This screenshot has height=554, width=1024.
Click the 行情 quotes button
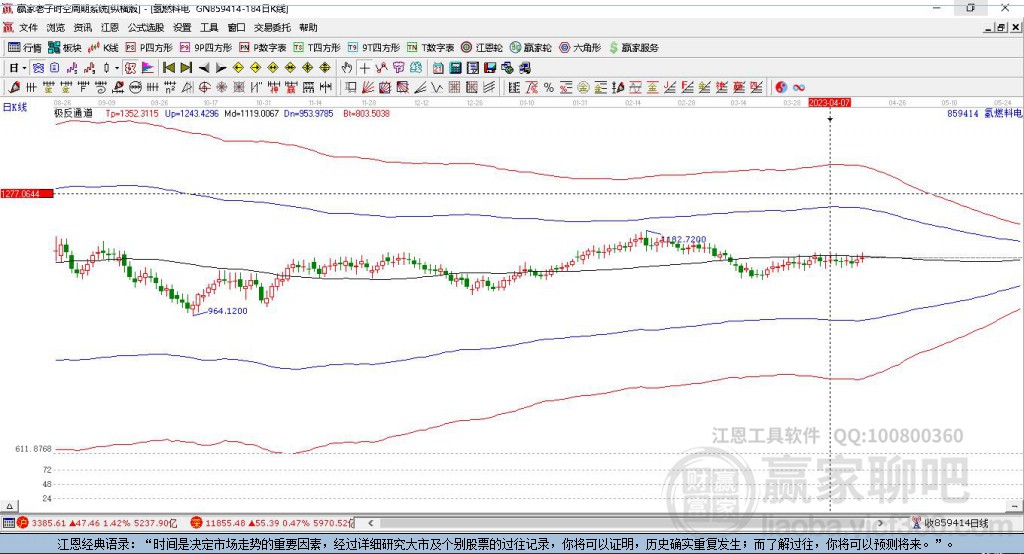[25, 48]
